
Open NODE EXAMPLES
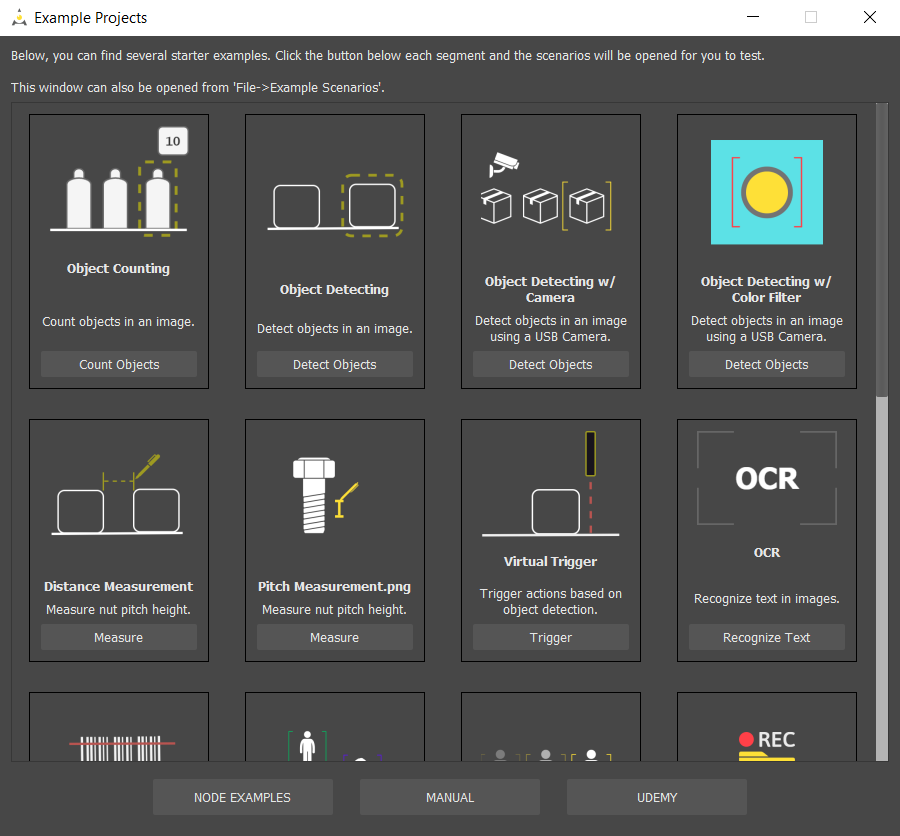point(242,797)
